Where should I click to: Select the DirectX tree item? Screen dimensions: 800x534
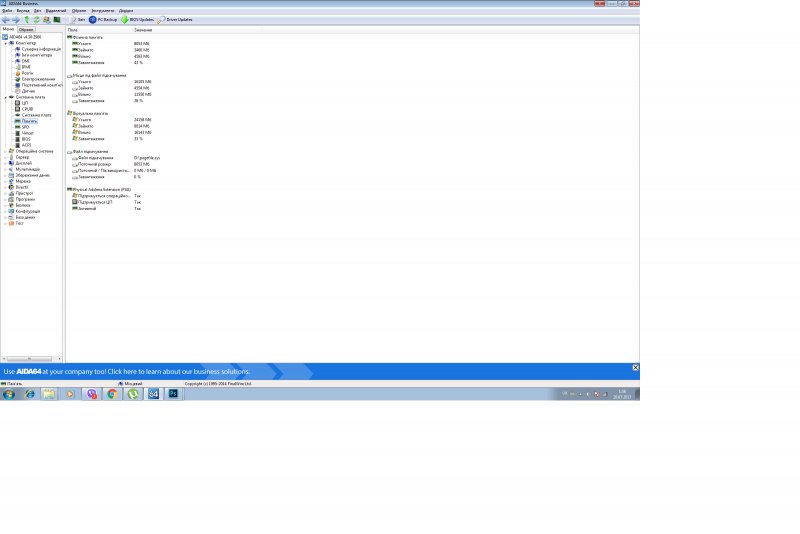(x=21, y=187)
